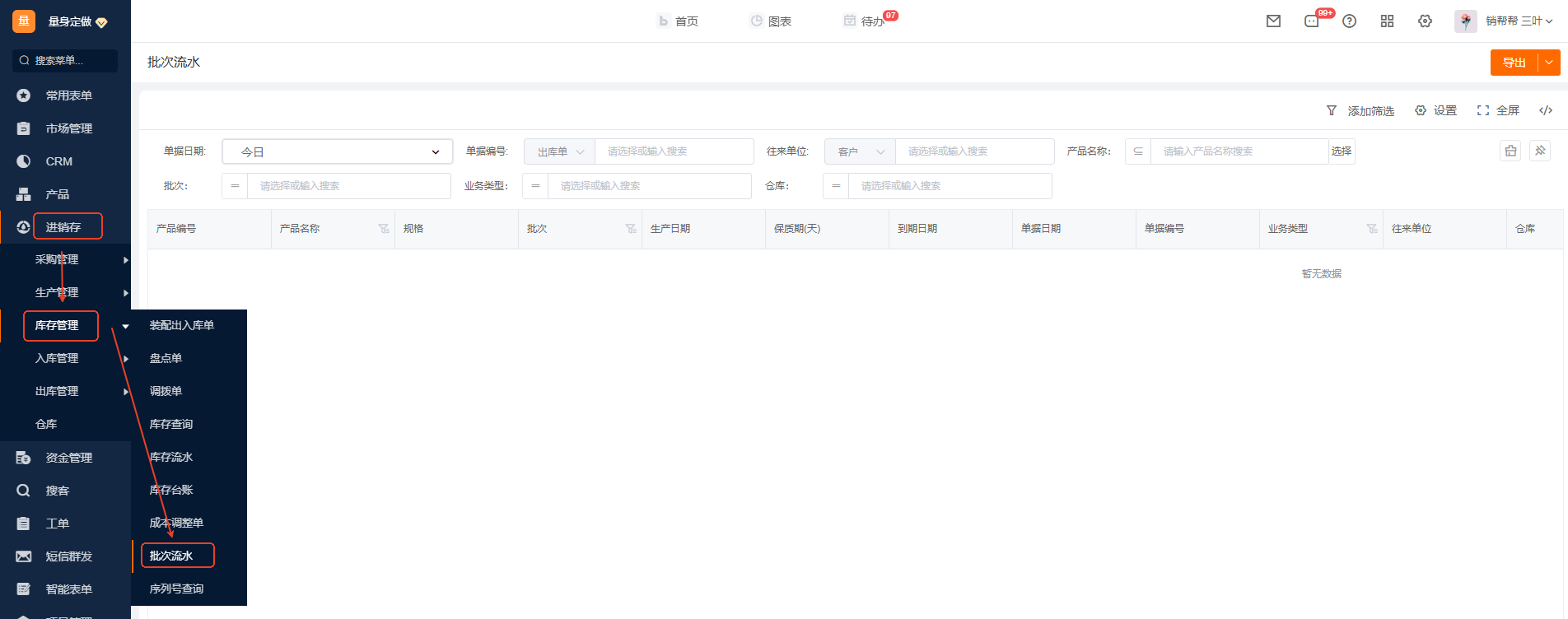This screenshot has width=1568, height=619.
Task: Open the 客户 partner type dropdown
Action: tap(860, 151)
